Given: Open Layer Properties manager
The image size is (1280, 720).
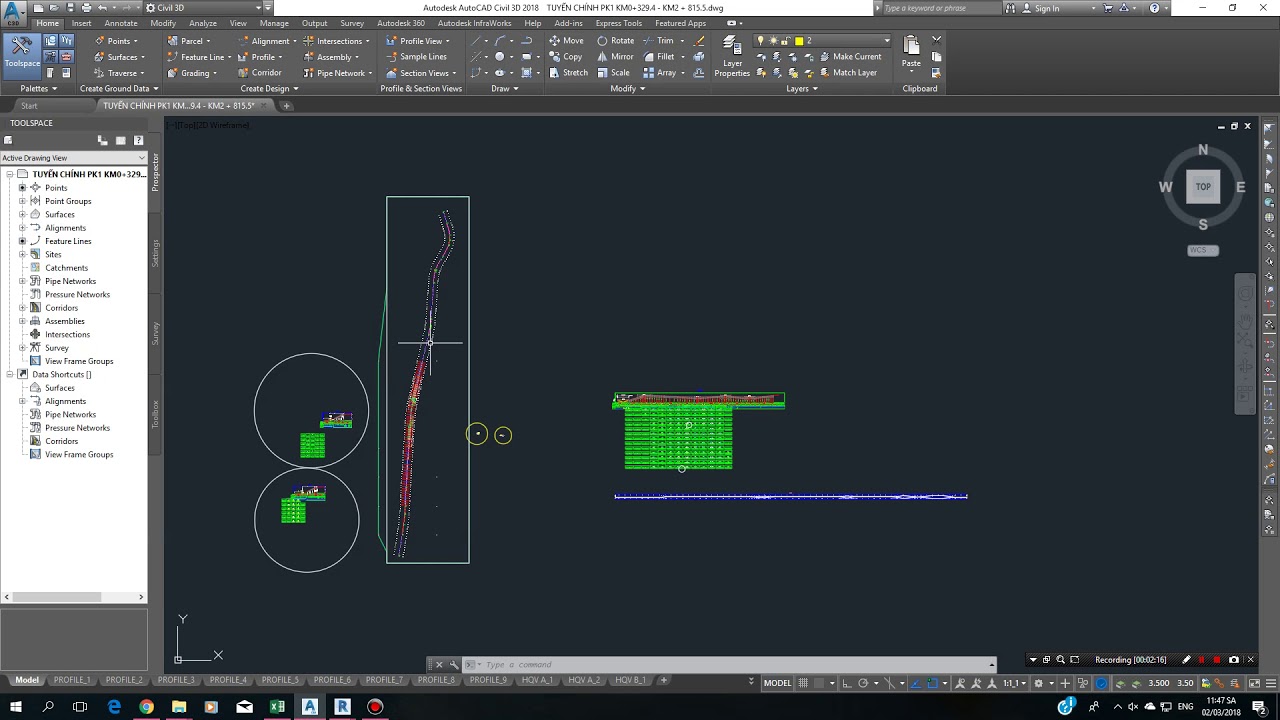Looking at the screenshot, I should pos(732,57).
